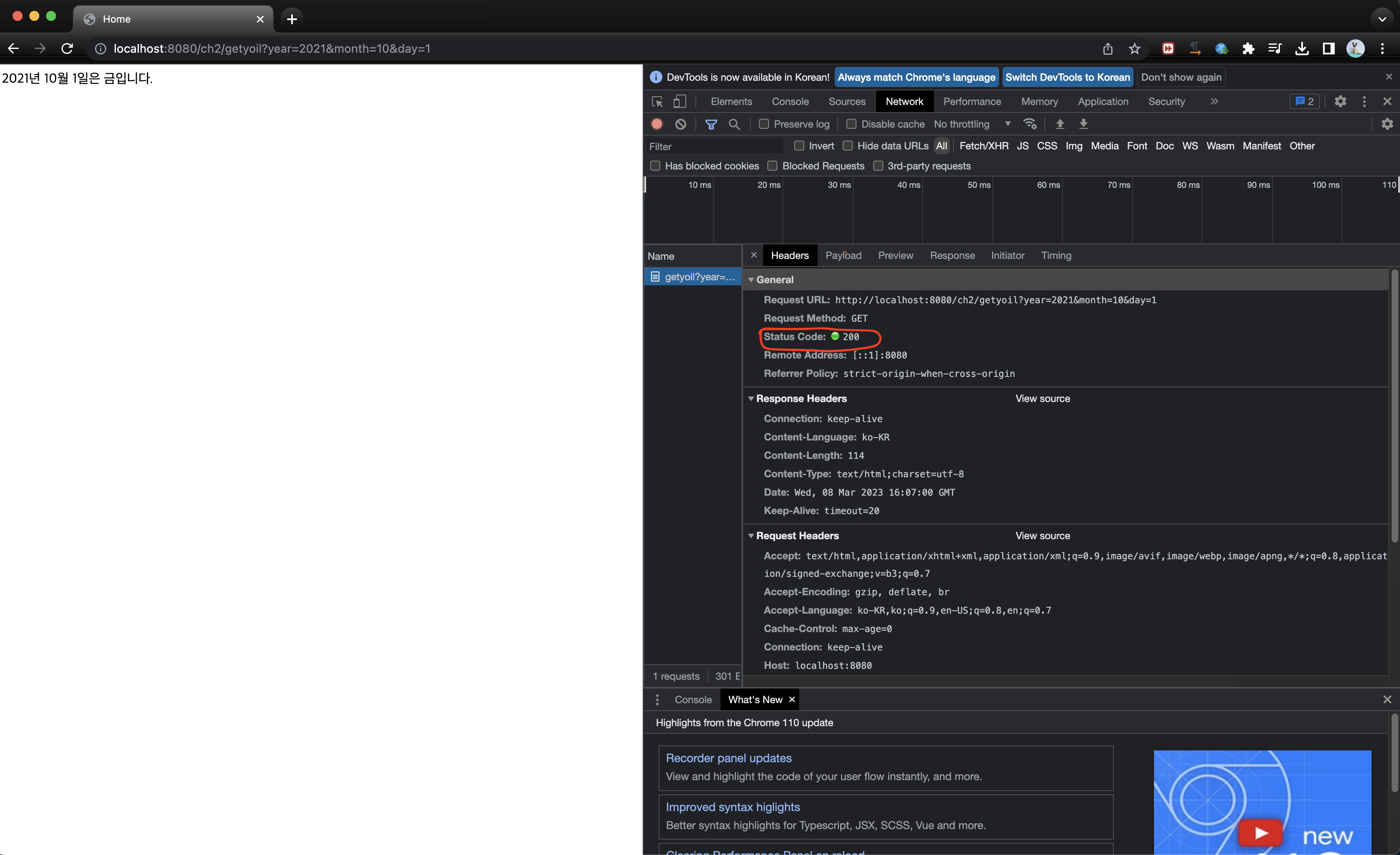Image resolution: width=1400 pixels, height=855 pixels.
Task: Toggle the network filter funnel icon
Action: tap(711, 124)
